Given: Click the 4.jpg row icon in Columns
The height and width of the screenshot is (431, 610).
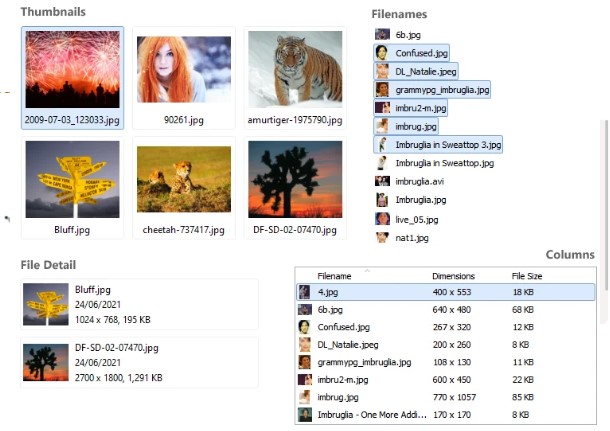Looking at the screenshot, I should click(304, 293).
